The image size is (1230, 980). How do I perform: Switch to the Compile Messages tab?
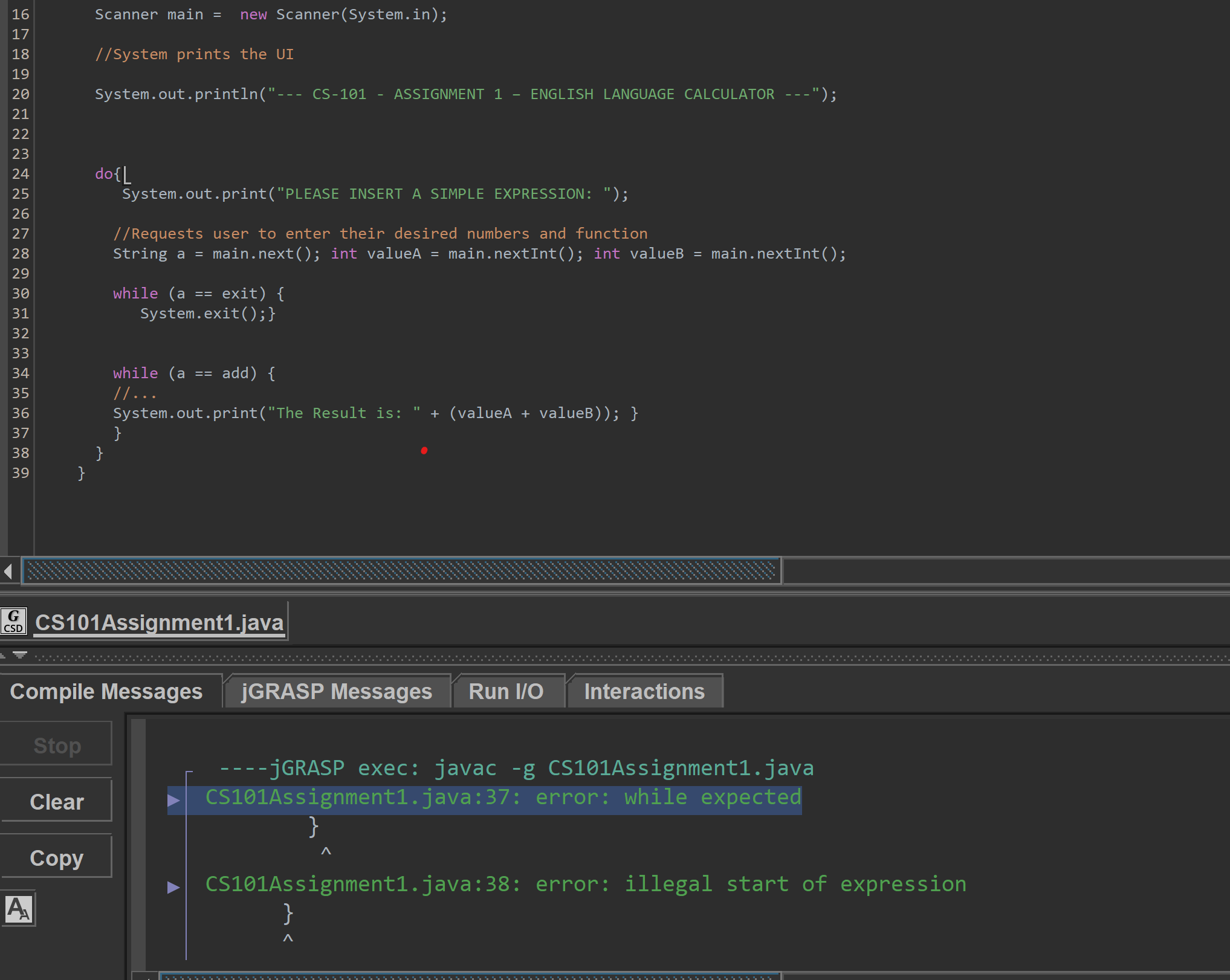(x=107, y=691)
